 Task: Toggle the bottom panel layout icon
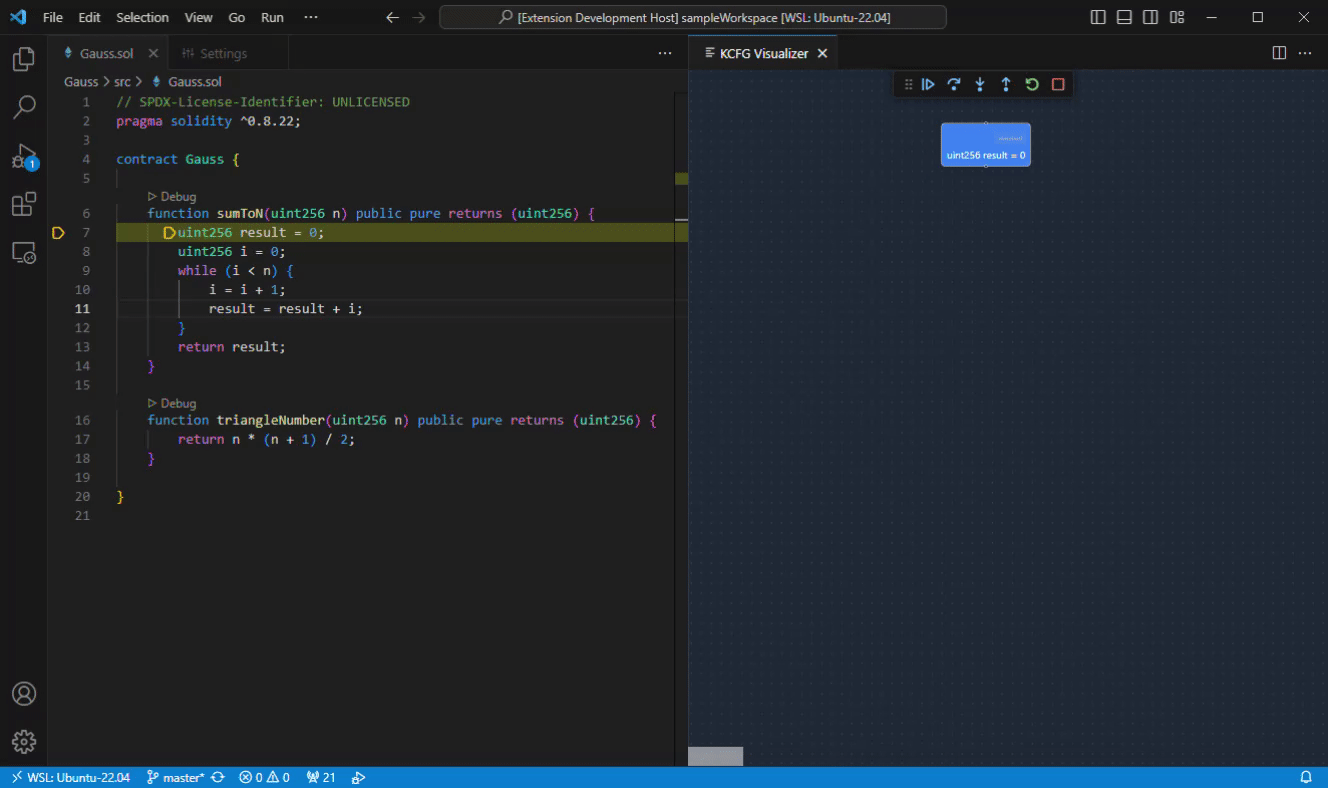click(1124, 17)
